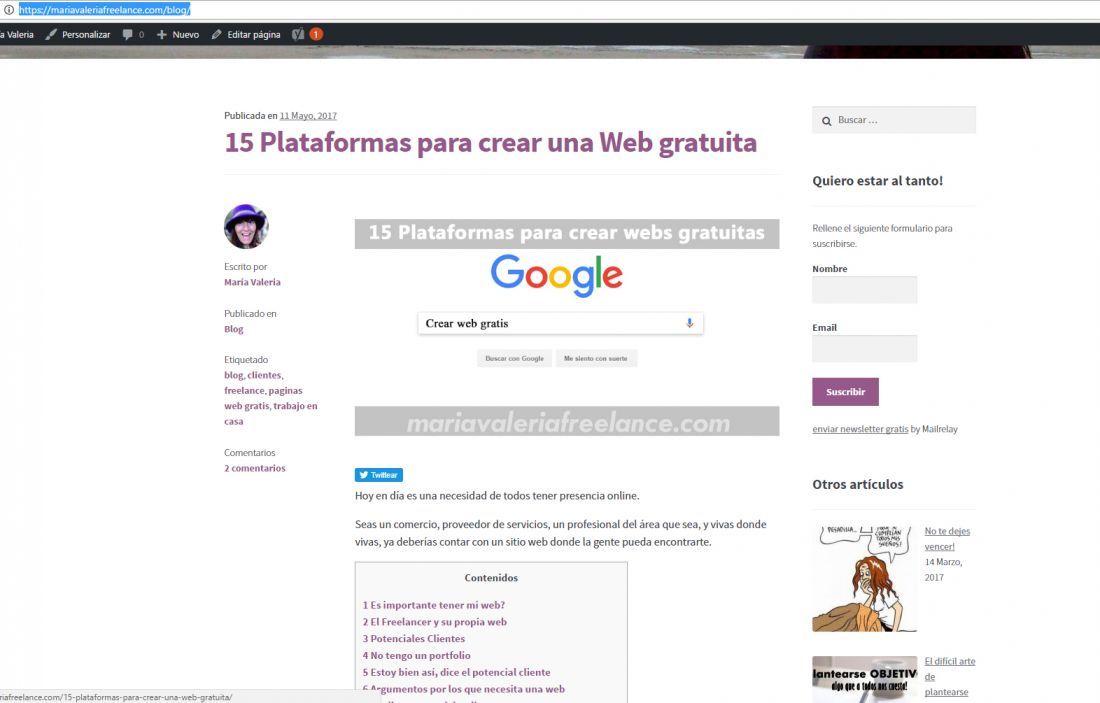This screenshot has width=1100, height=703.
Task: Open the tag link paginas web gratis
Action: [x=263, y=399]
